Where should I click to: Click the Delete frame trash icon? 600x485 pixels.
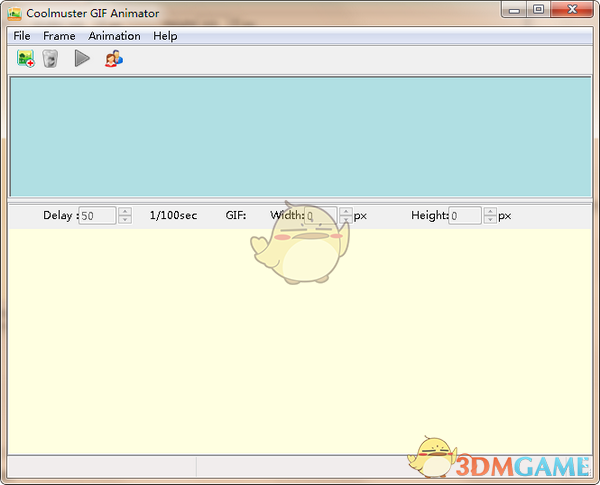(50, 59)
